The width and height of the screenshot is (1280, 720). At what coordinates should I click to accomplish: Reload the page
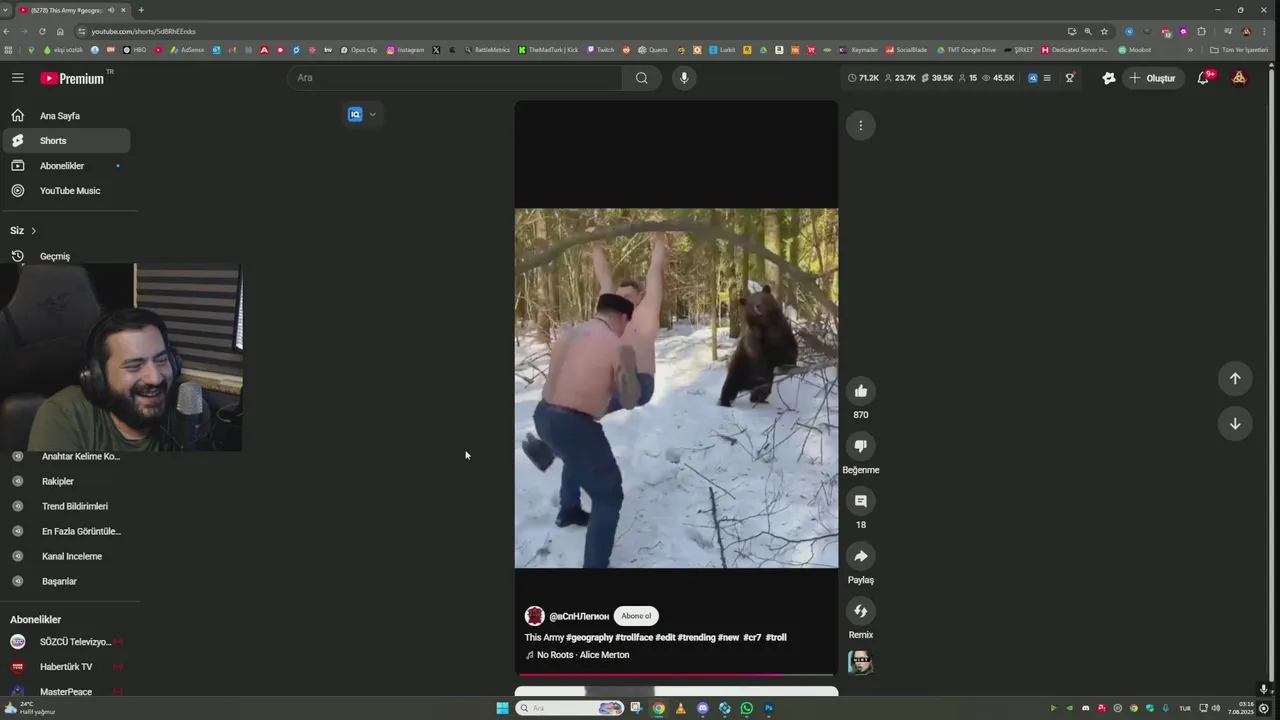click(42, 31)
